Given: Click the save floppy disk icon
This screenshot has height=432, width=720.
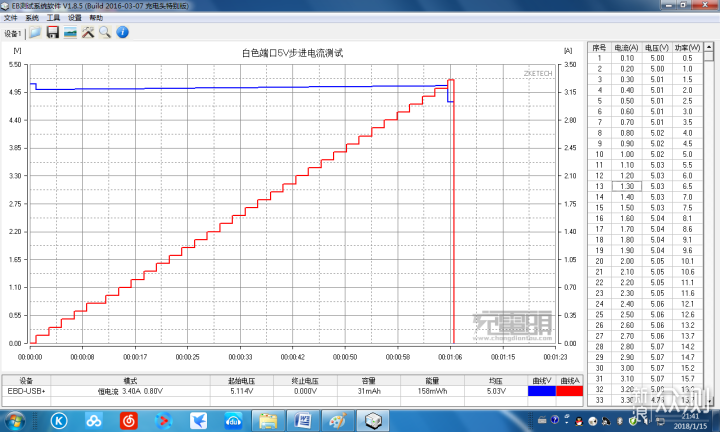Looking at the screenshot, I should point(52,32).
